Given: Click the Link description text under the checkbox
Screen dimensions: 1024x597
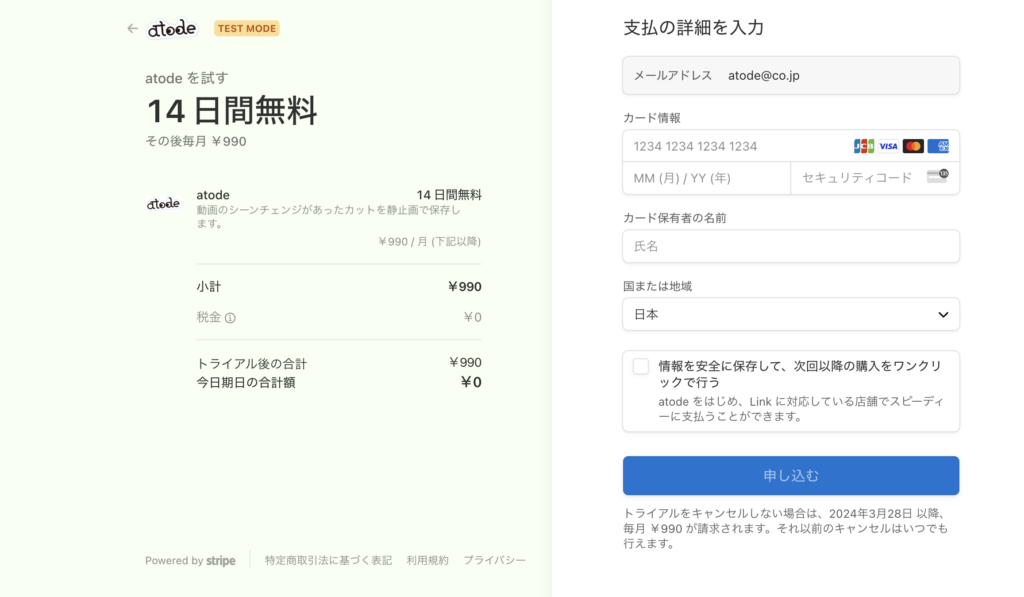Looking at the screenshot, I should tap(801, 409).
